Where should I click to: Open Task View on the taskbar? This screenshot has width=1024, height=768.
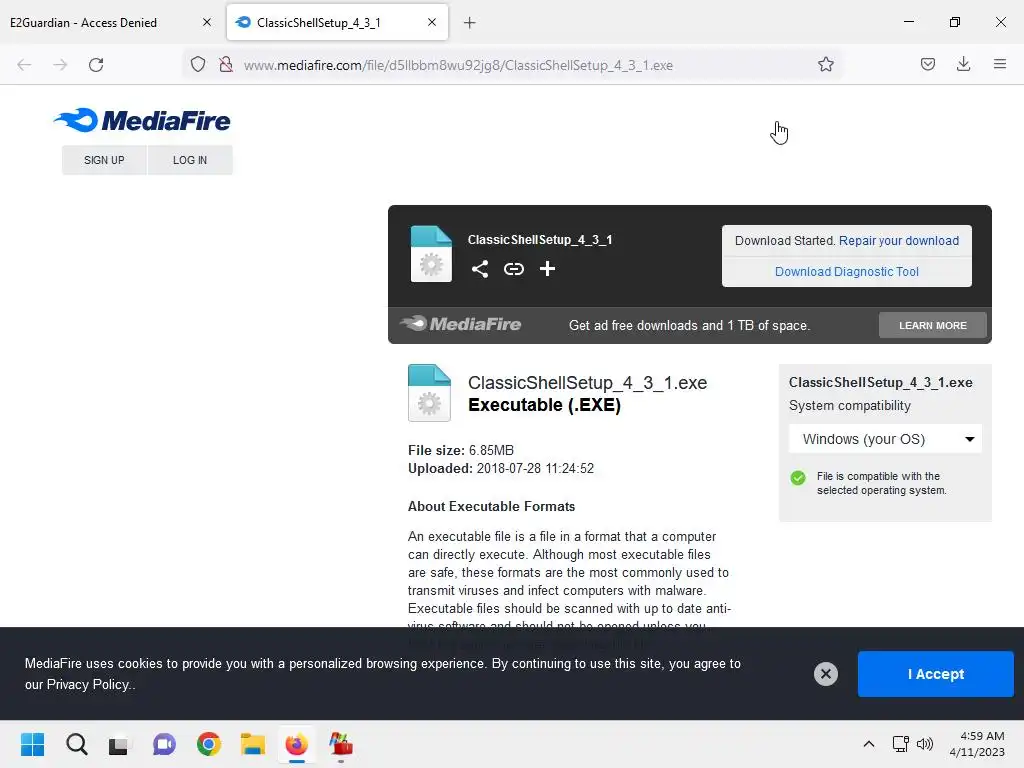[x=120, y=744]
